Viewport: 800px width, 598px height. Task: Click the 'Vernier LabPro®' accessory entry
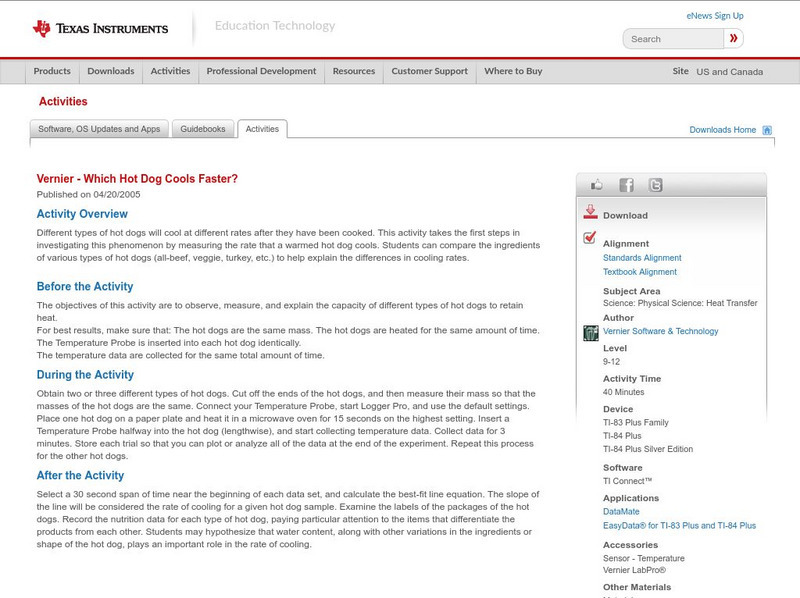(634, 570)
